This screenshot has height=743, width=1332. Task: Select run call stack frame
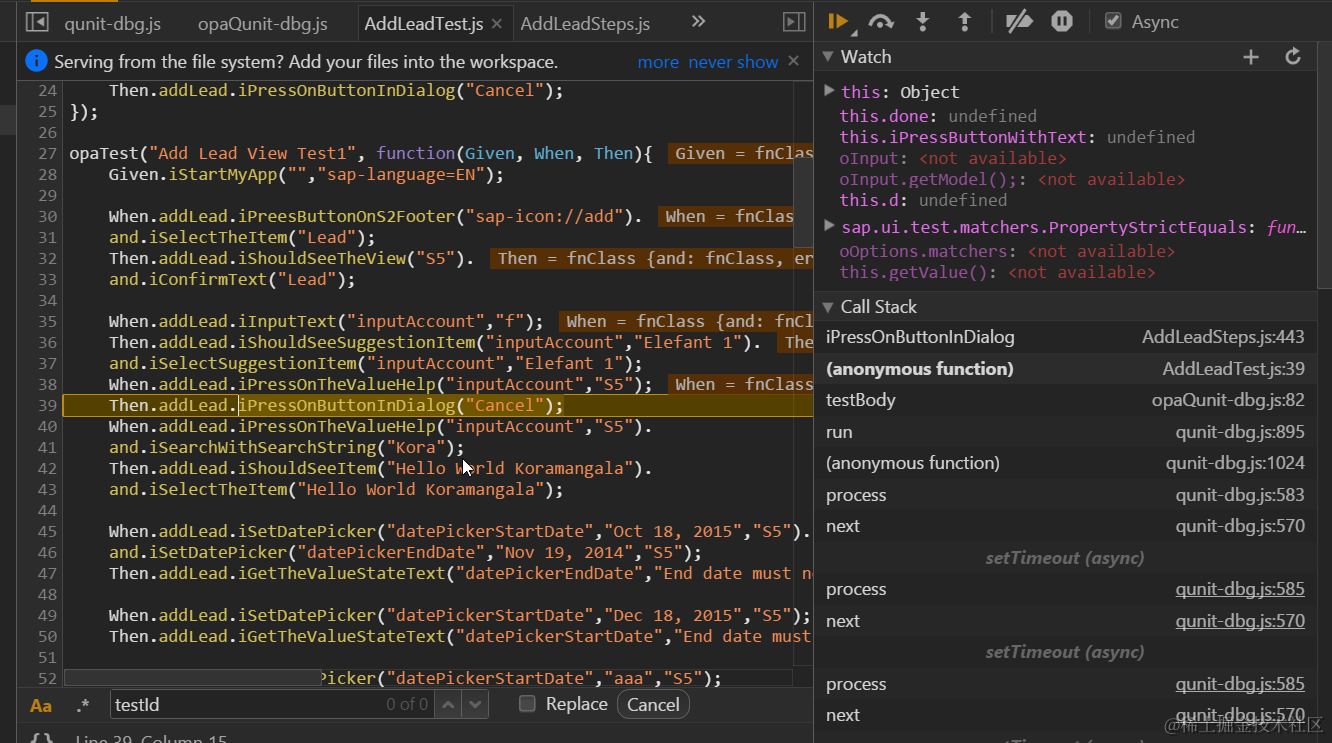[1065, 432]
